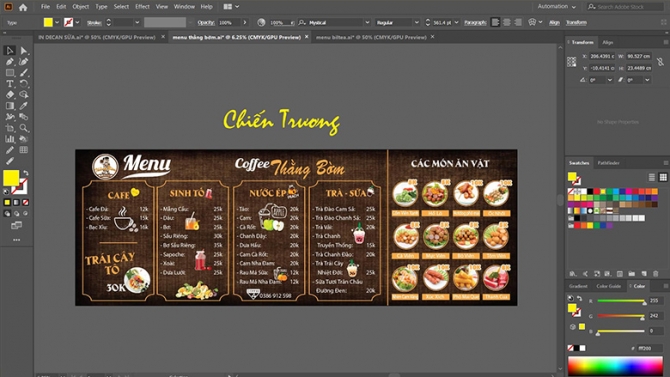Click the Paragraph link in control bar
This screenshot has width=670, height=377.
475,22
